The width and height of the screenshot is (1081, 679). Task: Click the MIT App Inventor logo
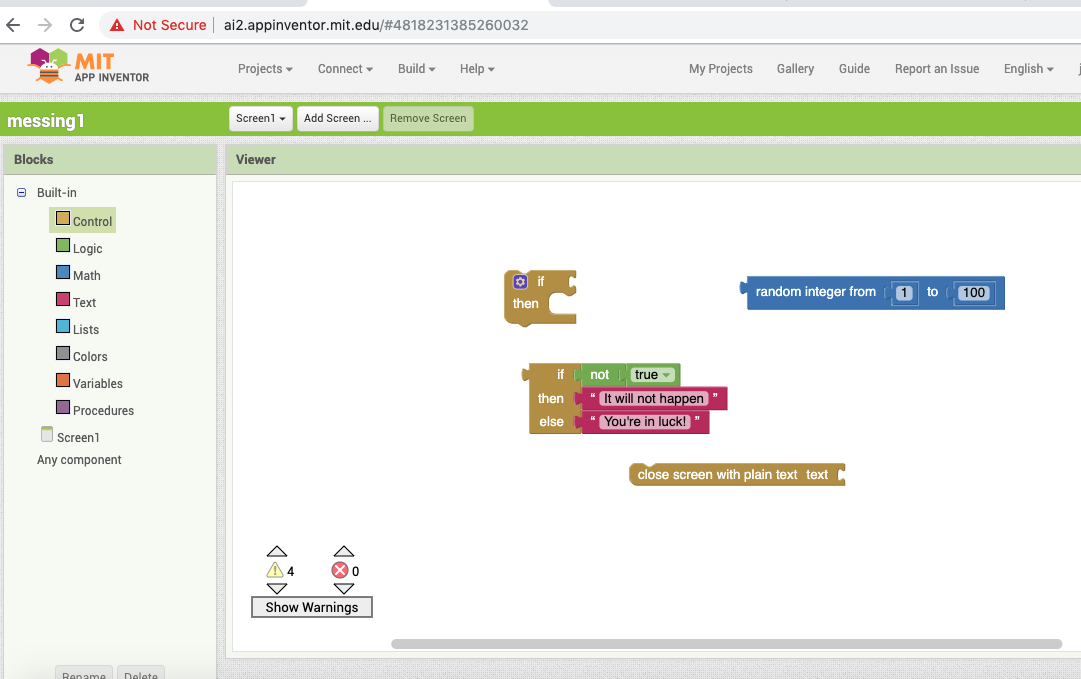[89, 67]
